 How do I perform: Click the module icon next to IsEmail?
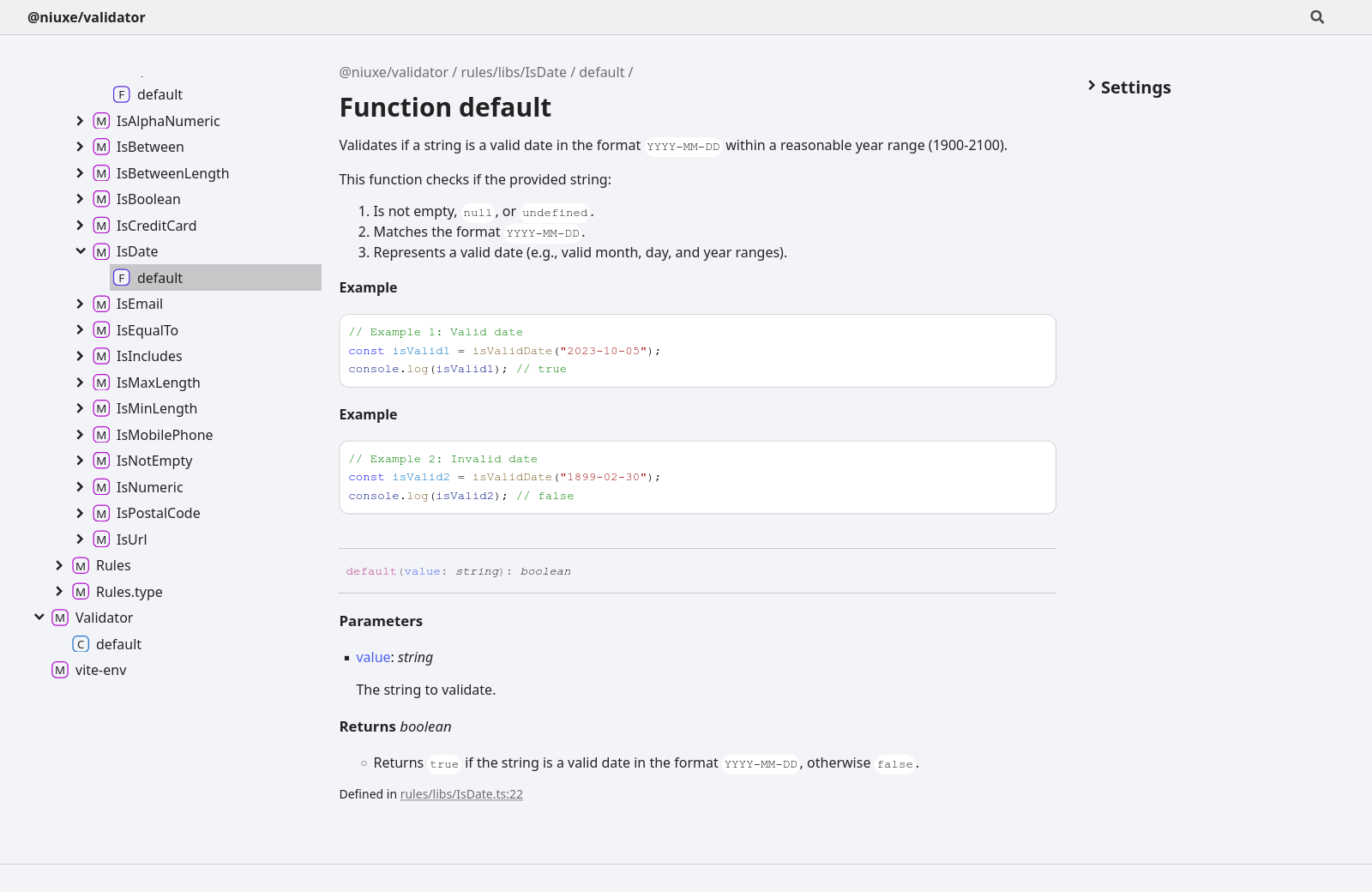pos(101,304)
